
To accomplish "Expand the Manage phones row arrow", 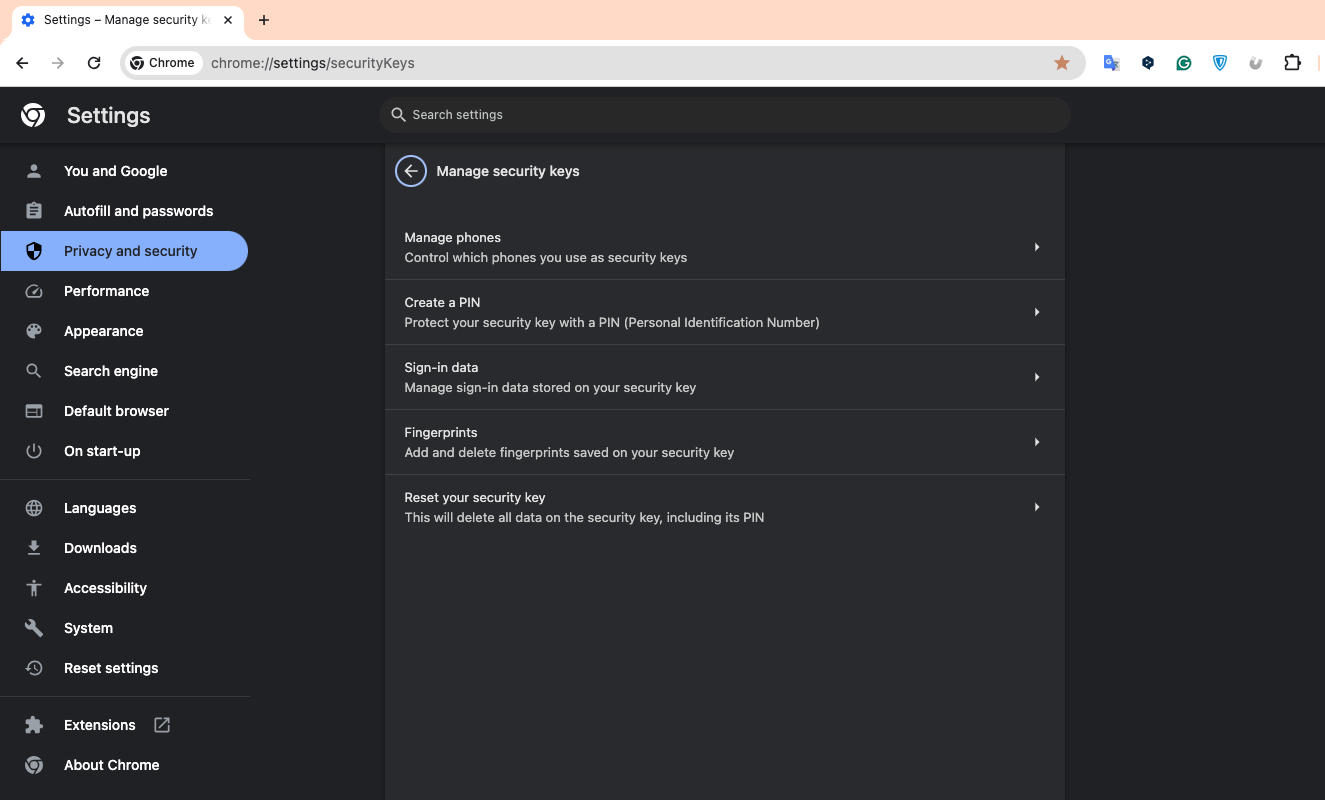I will [1037, 247].
